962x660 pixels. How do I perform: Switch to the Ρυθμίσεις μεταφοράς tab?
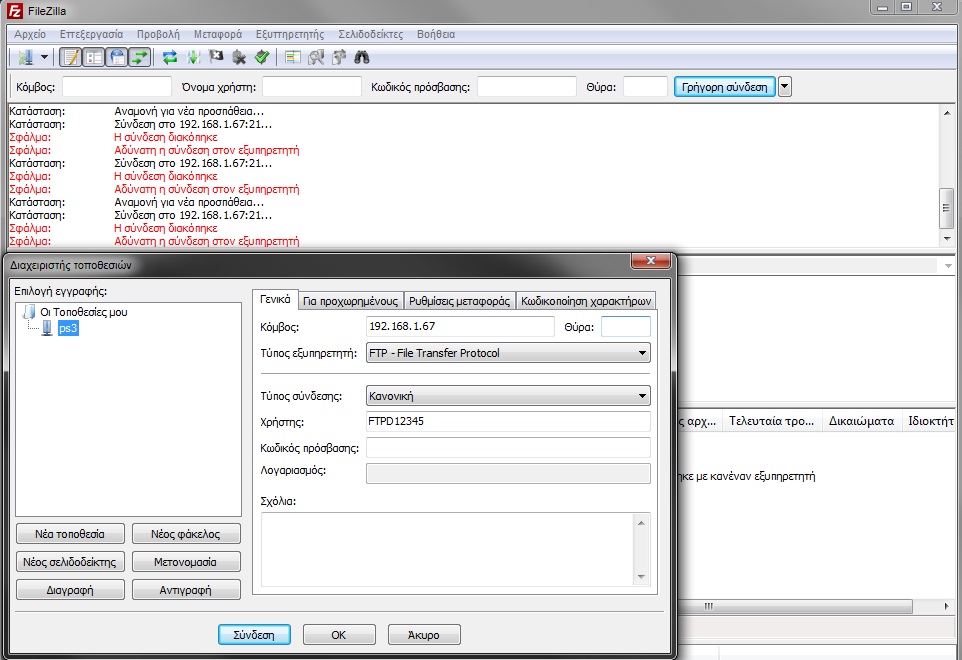point(460,301)
